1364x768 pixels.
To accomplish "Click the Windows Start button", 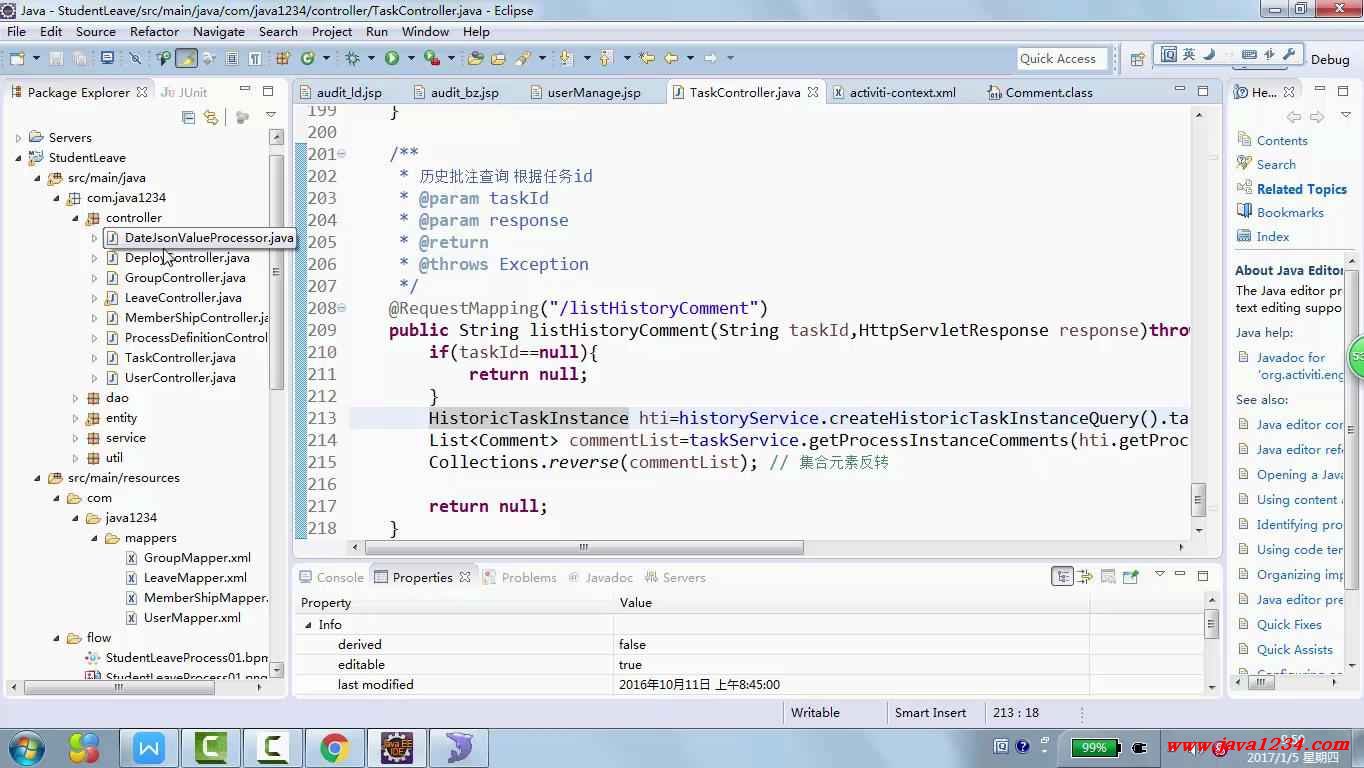I will pos(26,747).
